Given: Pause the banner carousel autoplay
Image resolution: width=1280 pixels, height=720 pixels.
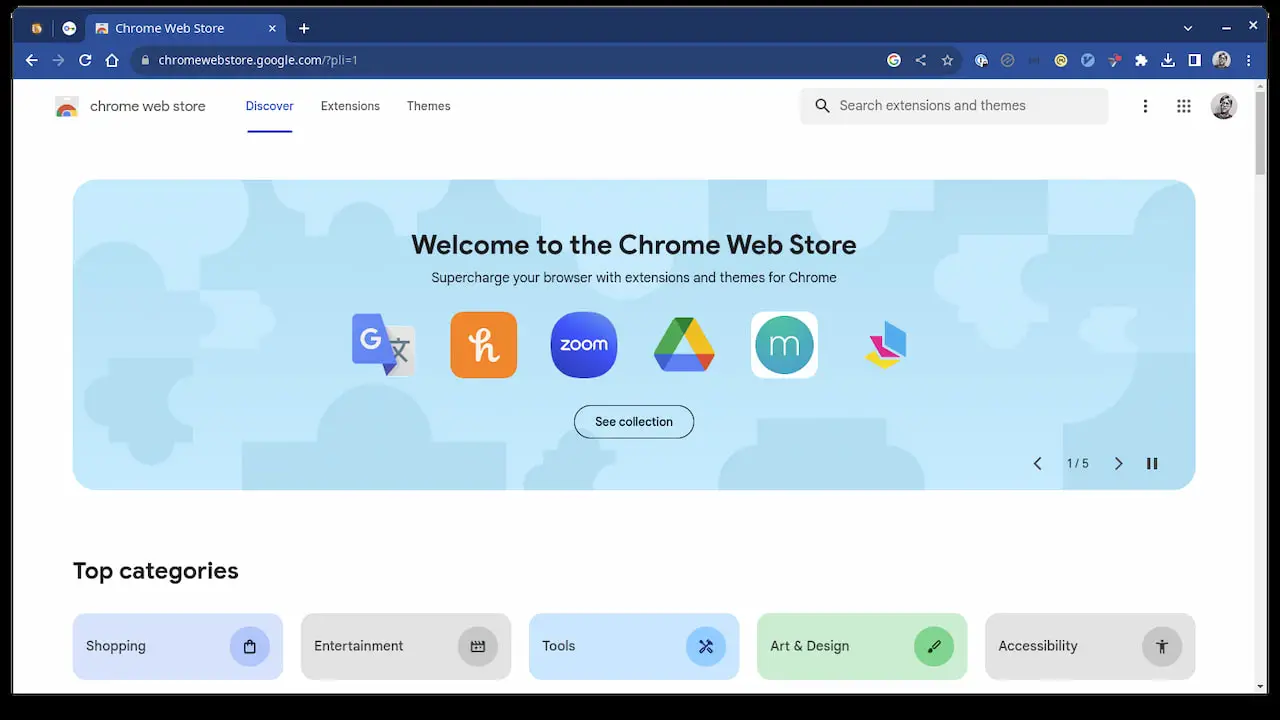Looking at the screenshot, I should [x=1151, y=463].
